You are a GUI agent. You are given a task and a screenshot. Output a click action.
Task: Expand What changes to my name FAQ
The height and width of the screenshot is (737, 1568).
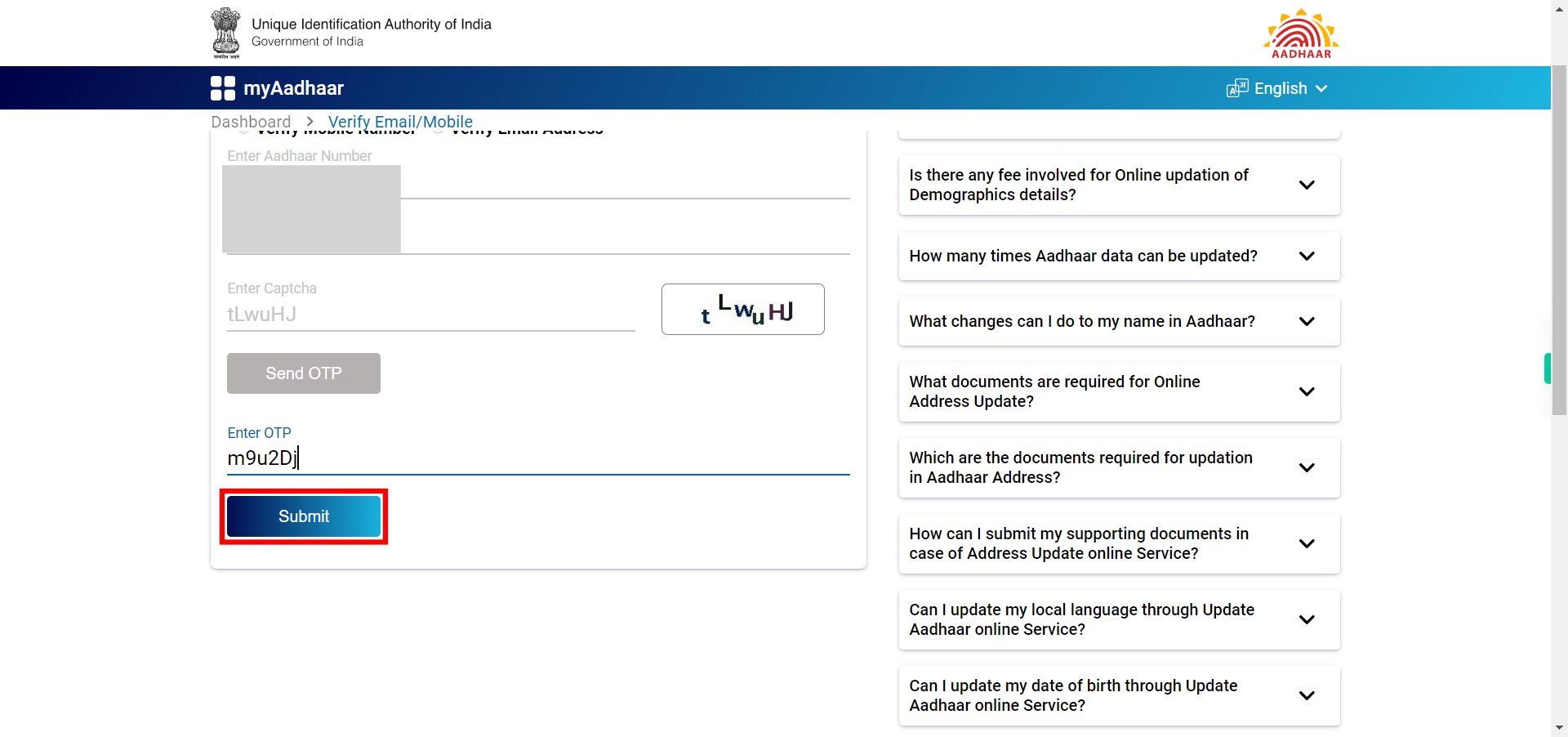(x=1120, y=321)
